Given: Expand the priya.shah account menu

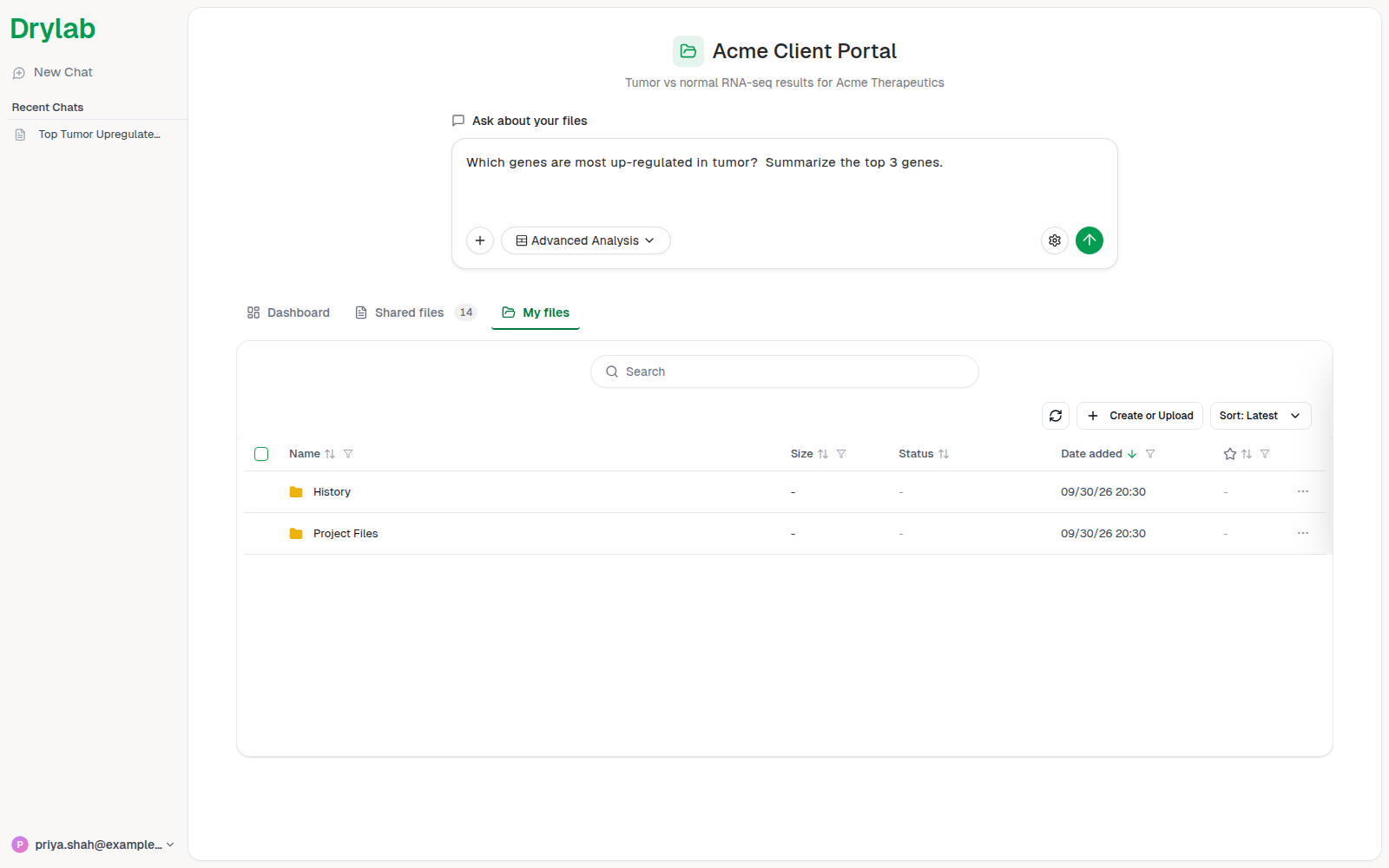Looking at the screenshot, I should 94,845.
